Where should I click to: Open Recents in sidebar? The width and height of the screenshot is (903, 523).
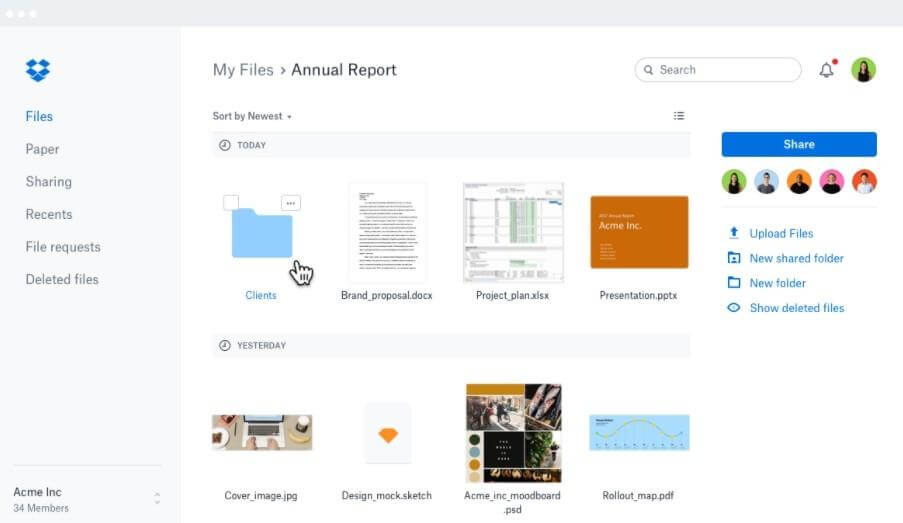point(49,214)
